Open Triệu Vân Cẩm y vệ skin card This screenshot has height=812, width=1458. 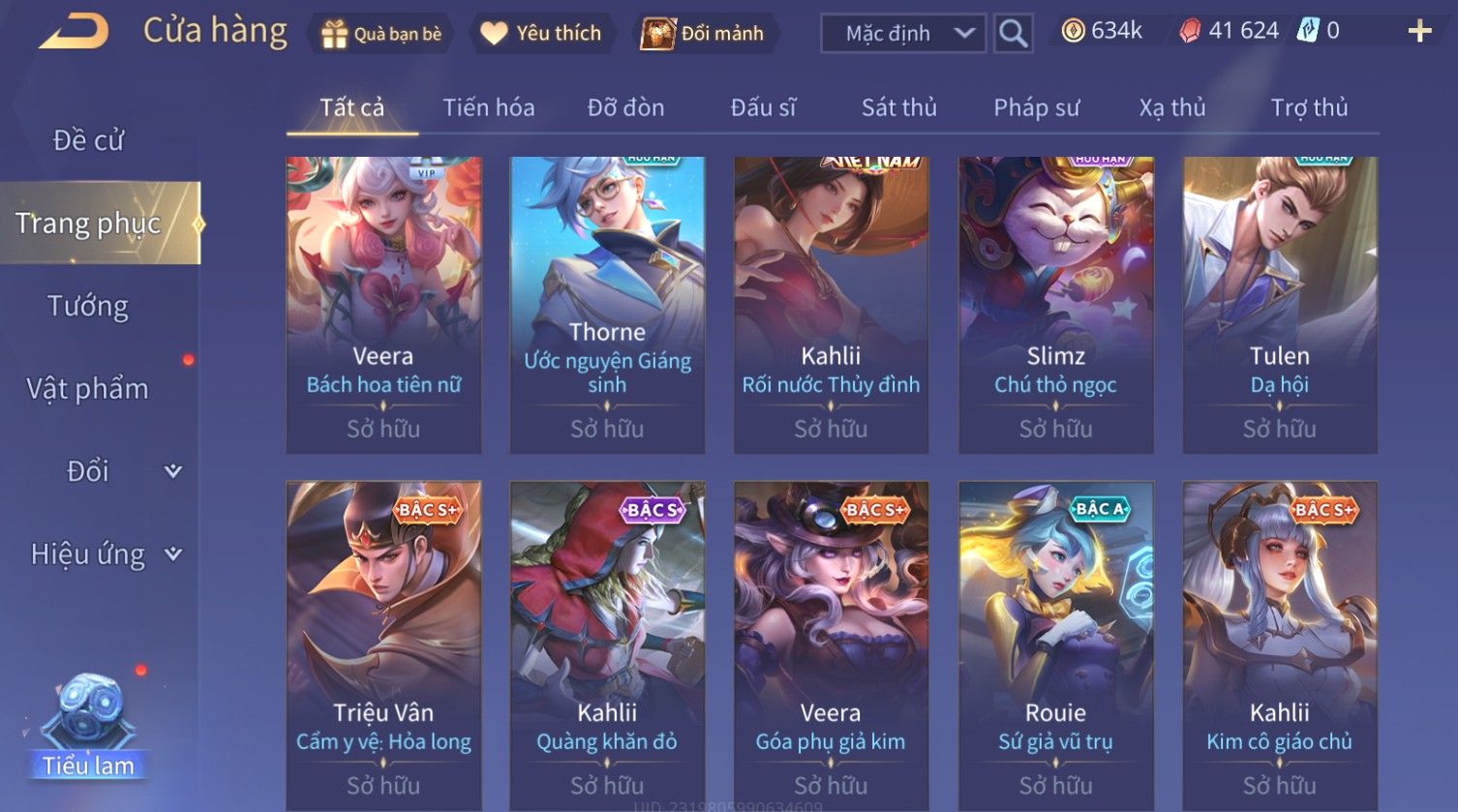click(383, 646)
